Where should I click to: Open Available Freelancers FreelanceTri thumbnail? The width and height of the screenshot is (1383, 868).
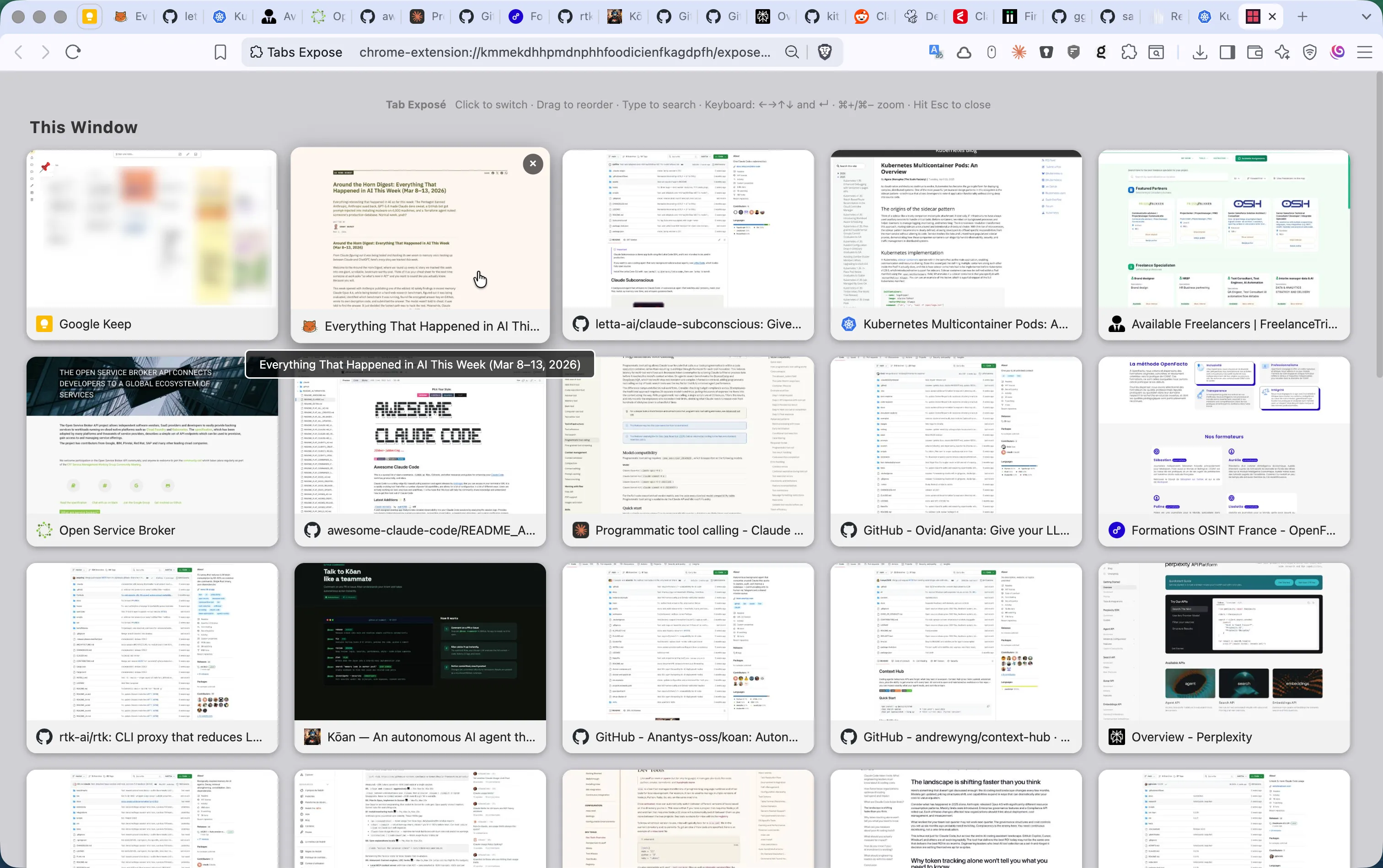point(1224,245)
